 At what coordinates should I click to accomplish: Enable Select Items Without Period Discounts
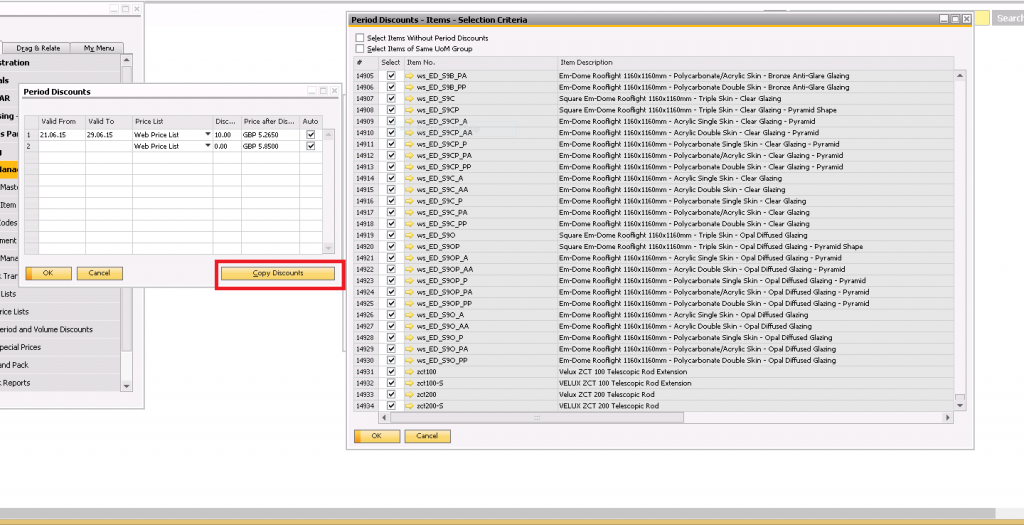click(x=360, y=38)
